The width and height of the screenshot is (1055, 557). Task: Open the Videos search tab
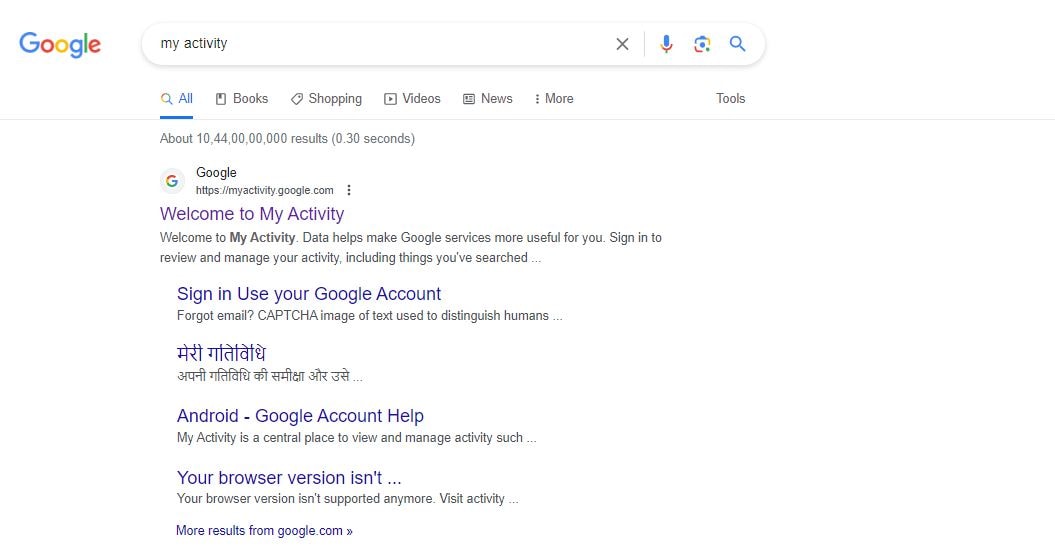[x=412, y=98]
